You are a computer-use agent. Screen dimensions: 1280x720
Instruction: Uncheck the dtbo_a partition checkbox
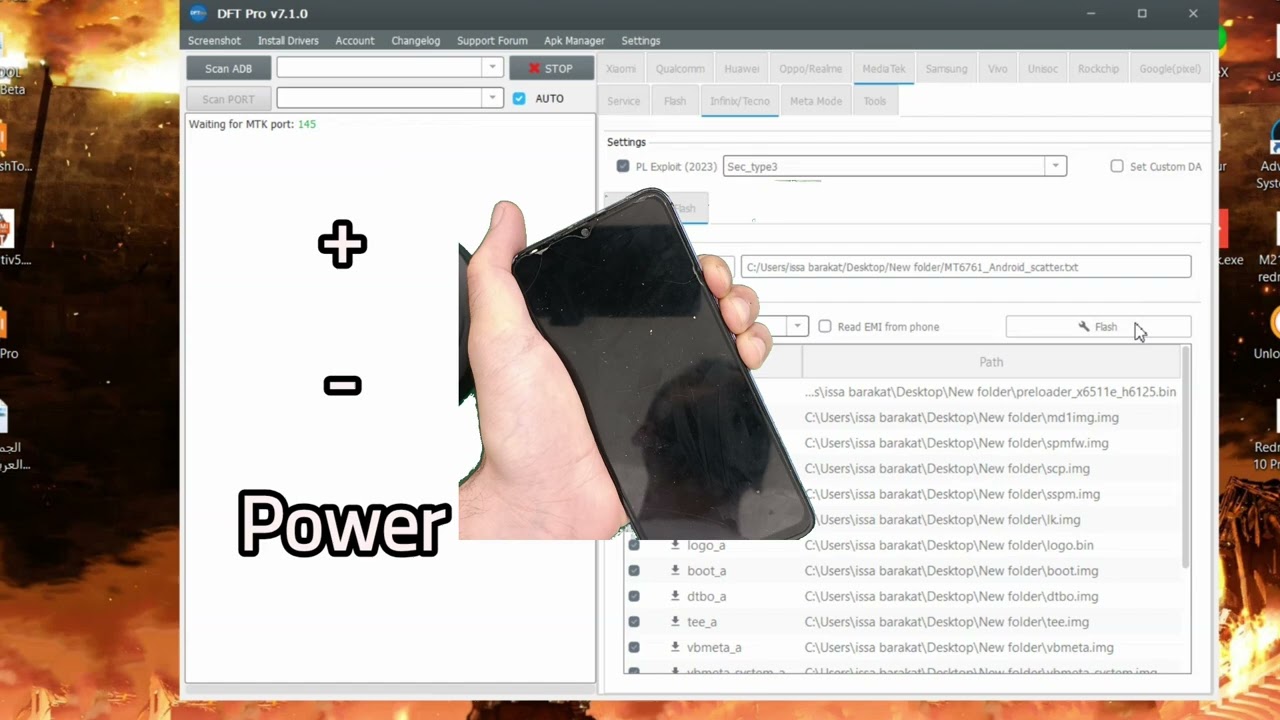pyautogui.click(x=634, y=596)
